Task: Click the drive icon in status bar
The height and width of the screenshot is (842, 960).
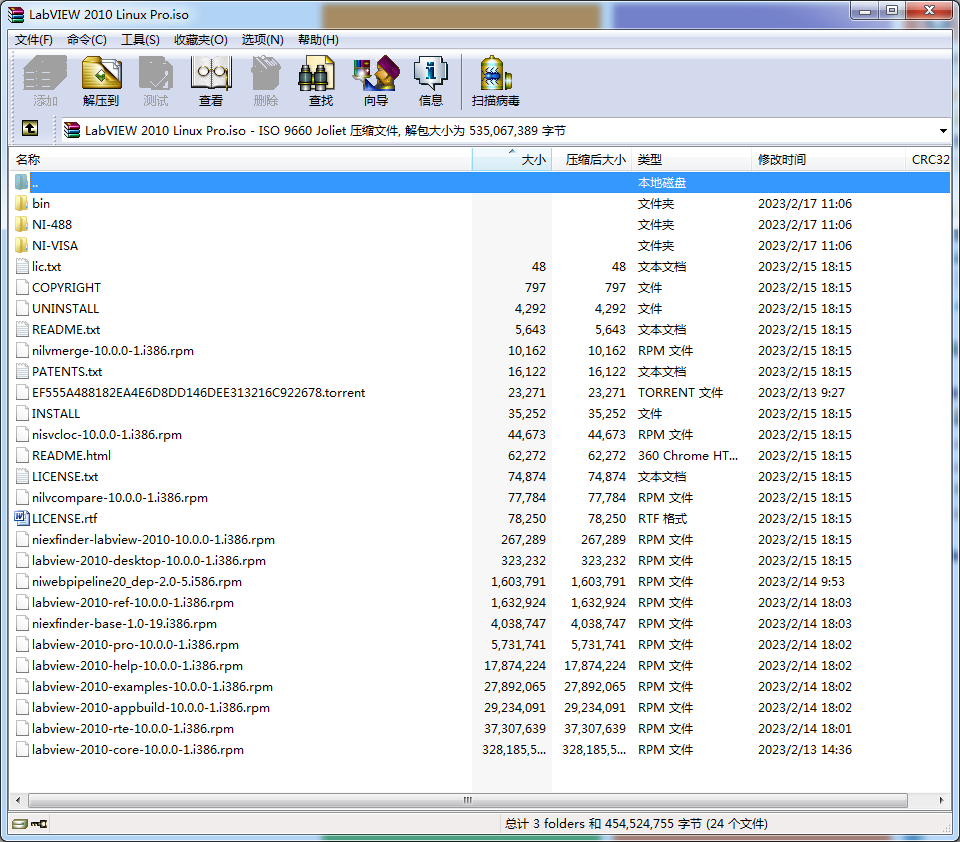Action: click(20, 824)
